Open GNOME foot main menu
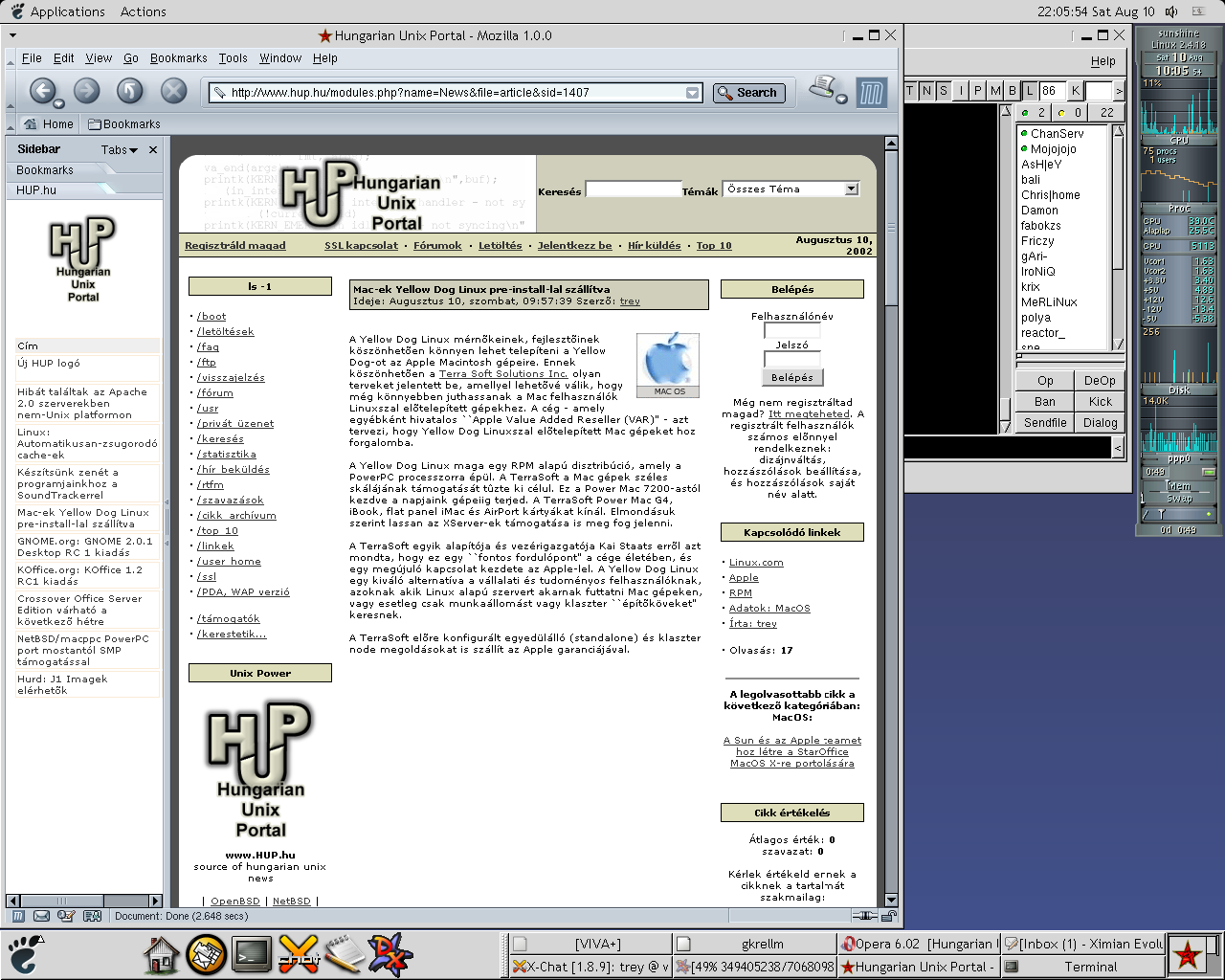 (25, 955)
